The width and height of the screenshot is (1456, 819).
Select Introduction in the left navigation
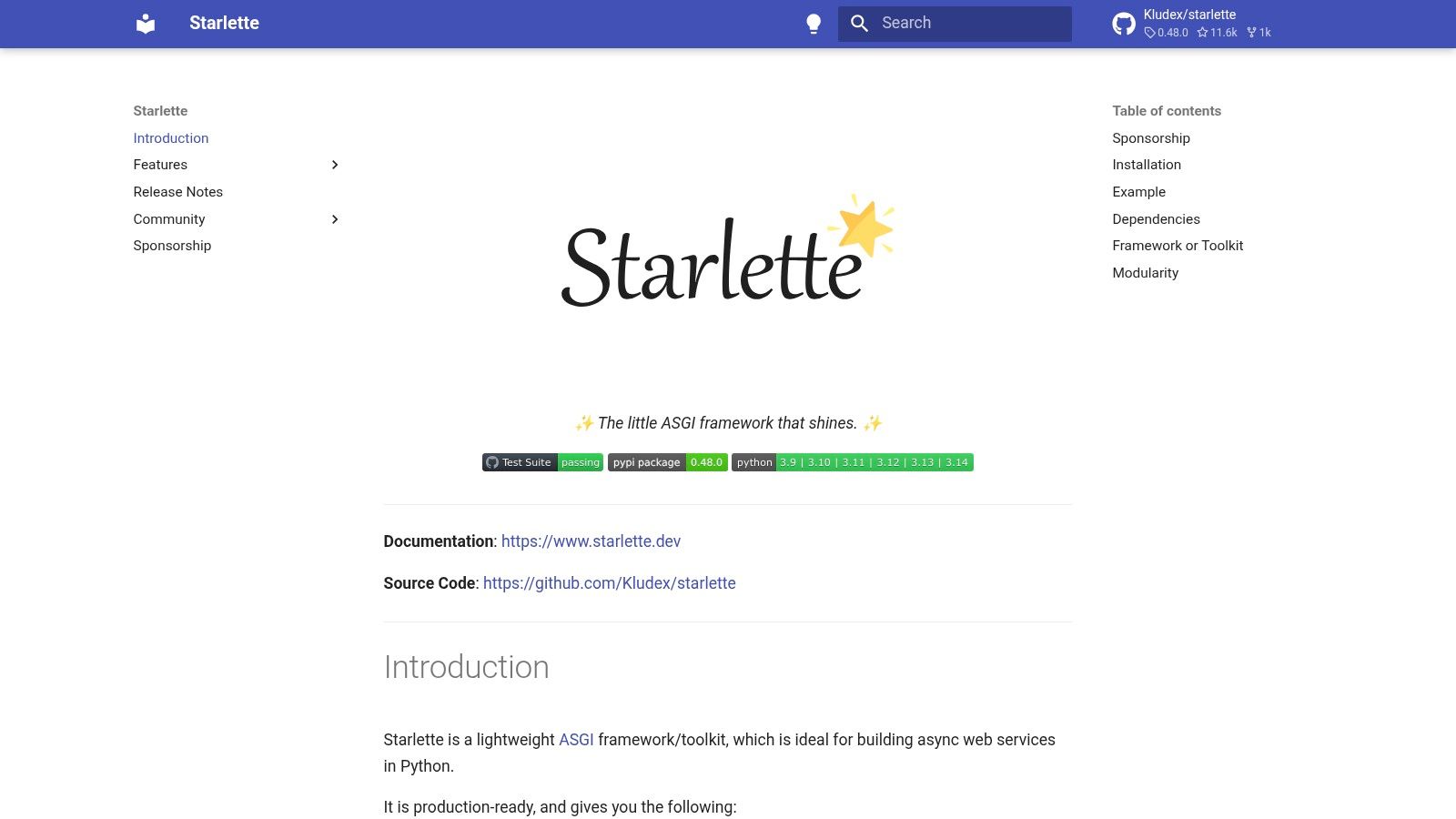click(171, 138)
